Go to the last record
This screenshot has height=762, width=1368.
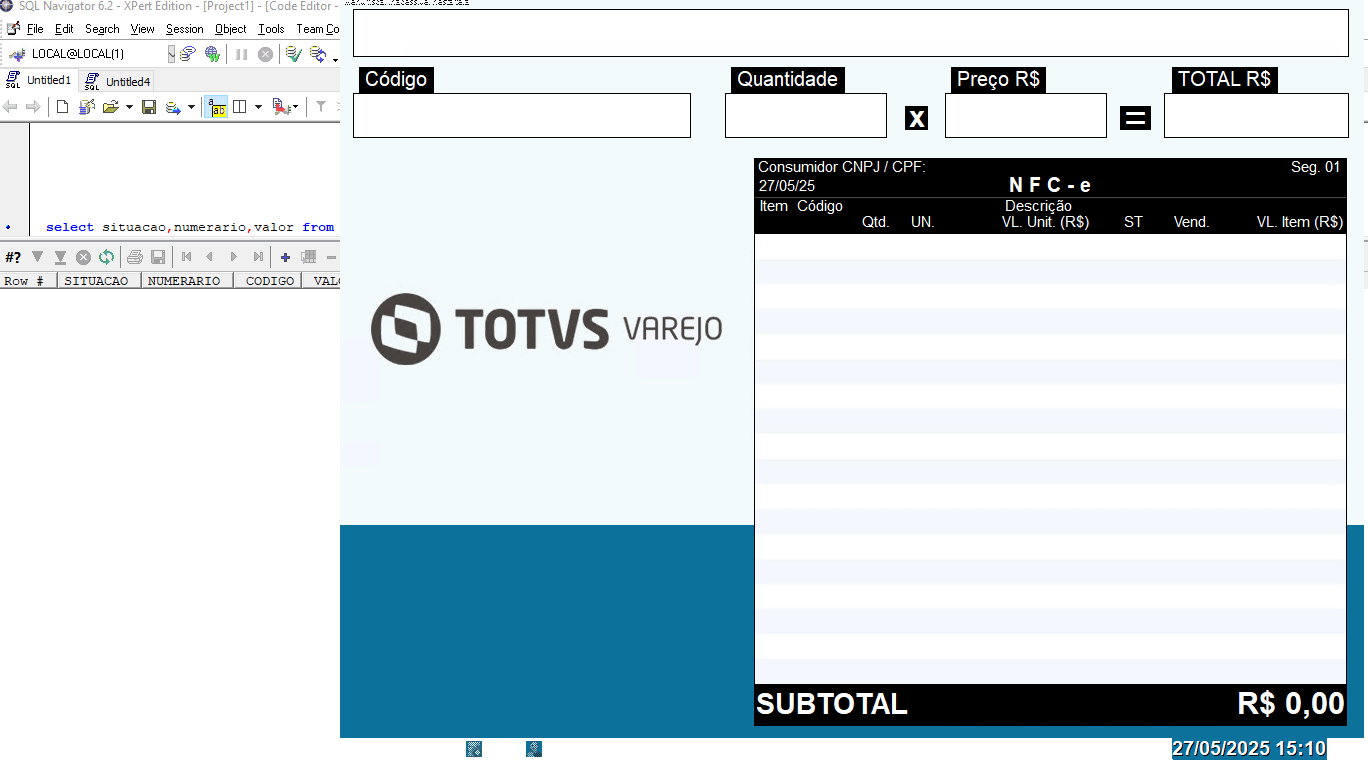(x=258, y=257)
